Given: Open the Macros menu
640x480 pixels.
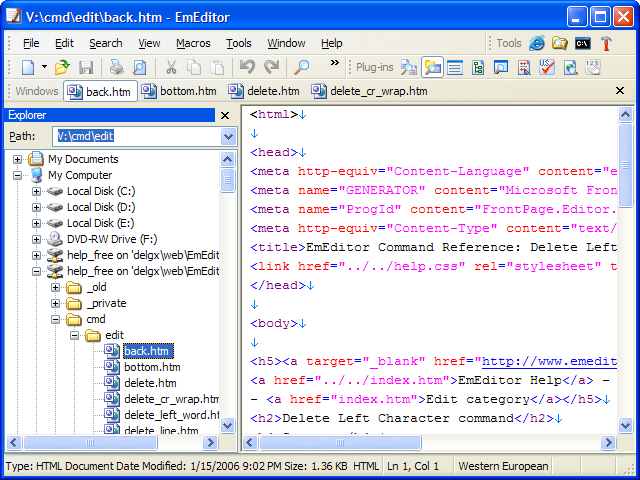Looking at the screenshot, I should click(193, 43).
